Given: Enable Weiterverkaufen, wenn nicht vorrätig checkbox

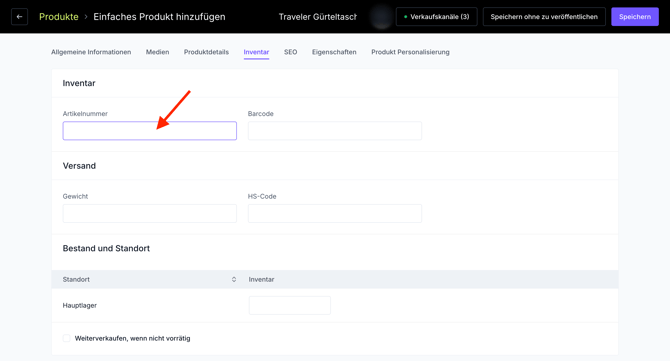Looking at the screenshot, I should pos(67,338).
